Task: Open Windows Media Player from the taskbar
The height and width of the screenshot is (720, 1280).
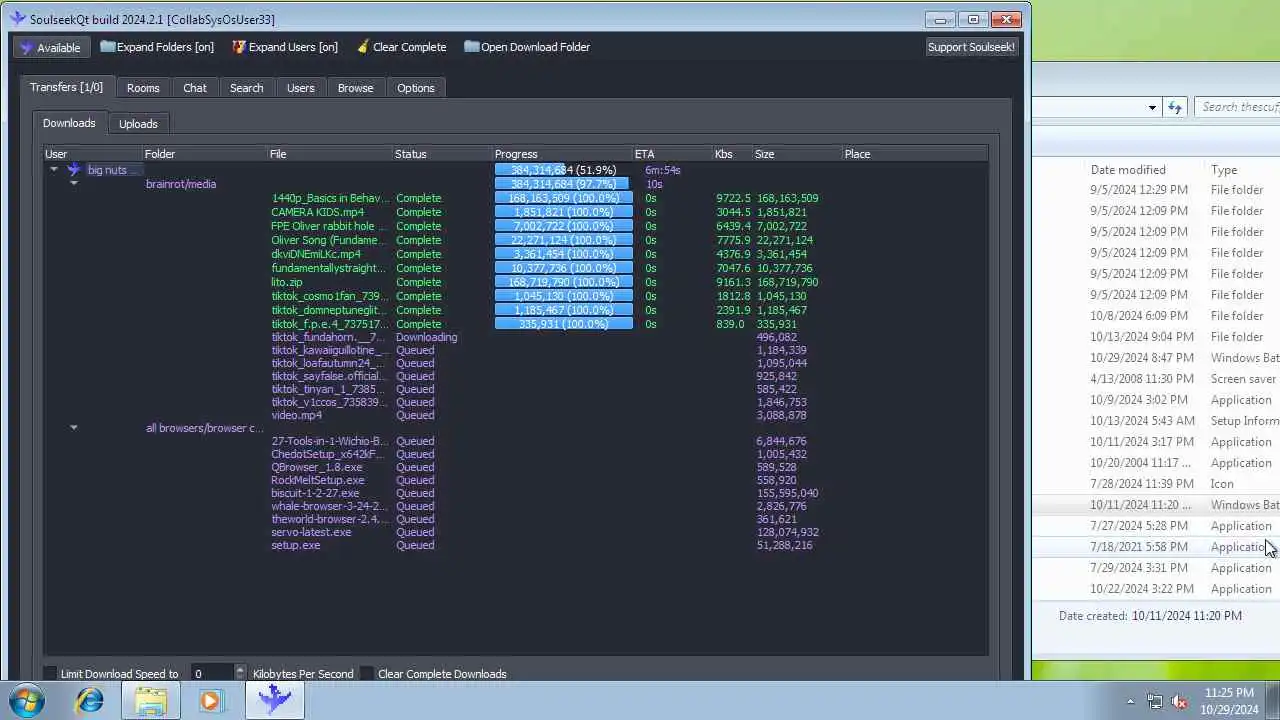Action: click(x=210, y=700)
